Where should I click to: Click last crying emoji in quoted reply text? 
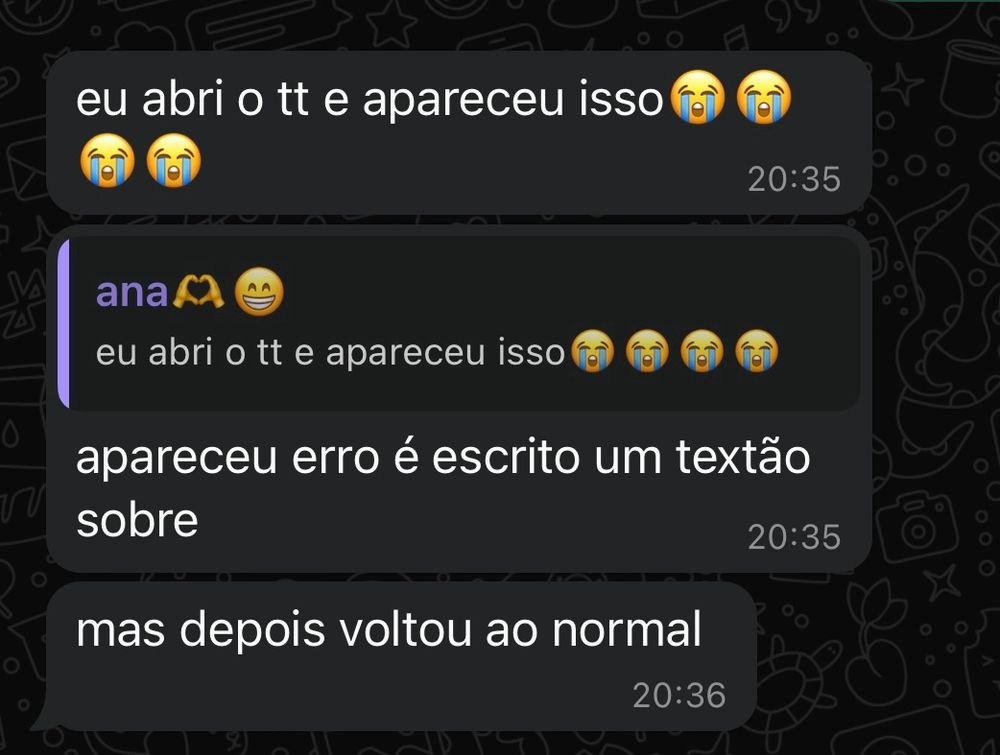[x=757, y=351]
